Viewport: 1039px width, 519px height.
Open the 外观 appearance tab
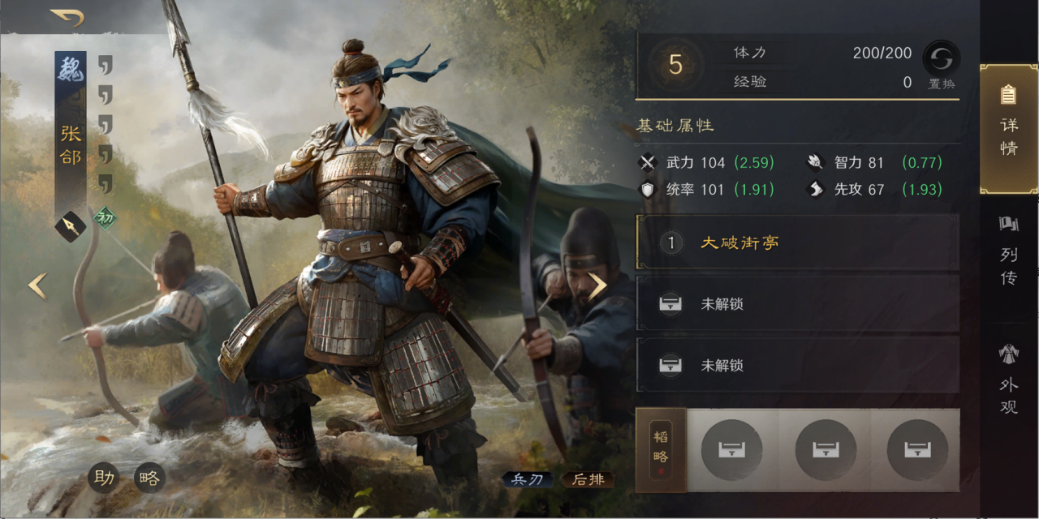1009,379
